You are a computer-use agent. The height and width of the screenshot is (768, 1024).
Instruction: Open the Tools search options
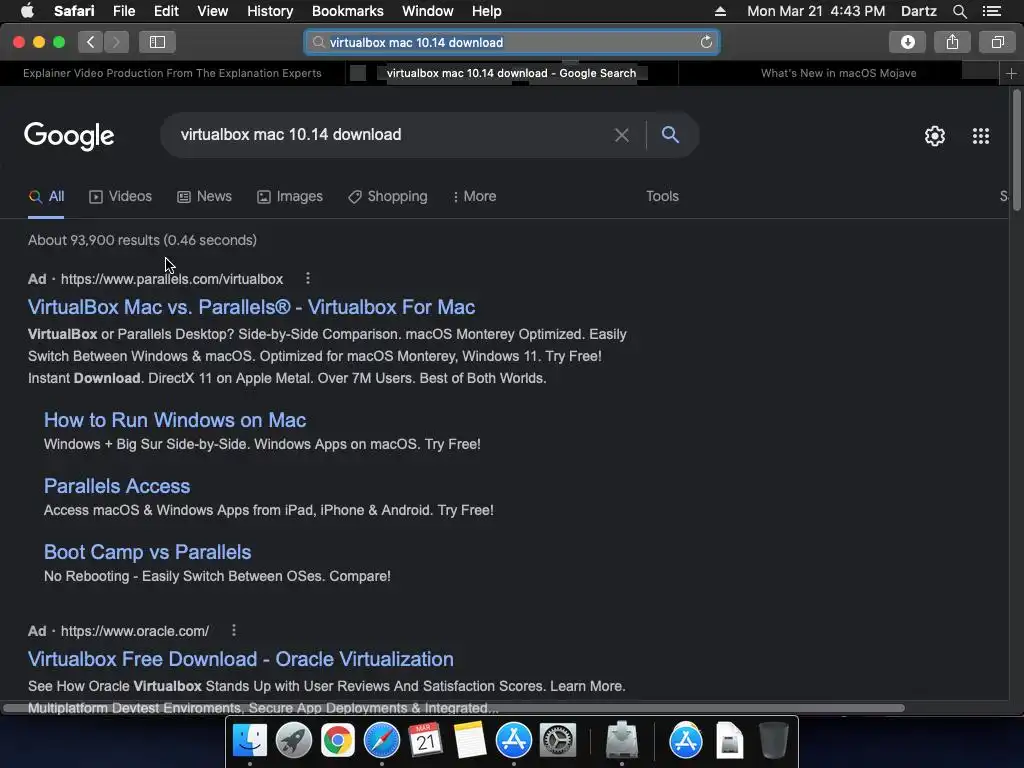click(662, 197)
